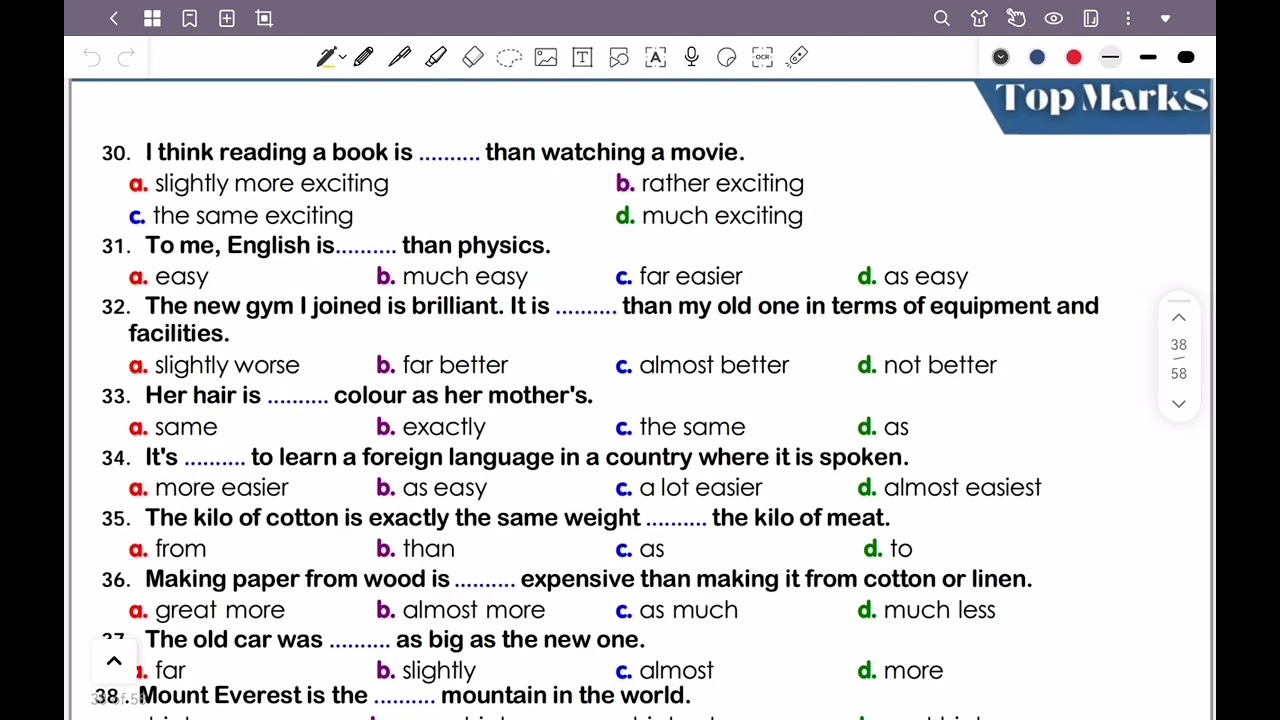
Task: Open the three-dot more options menu
Action: pos(1128,18)
